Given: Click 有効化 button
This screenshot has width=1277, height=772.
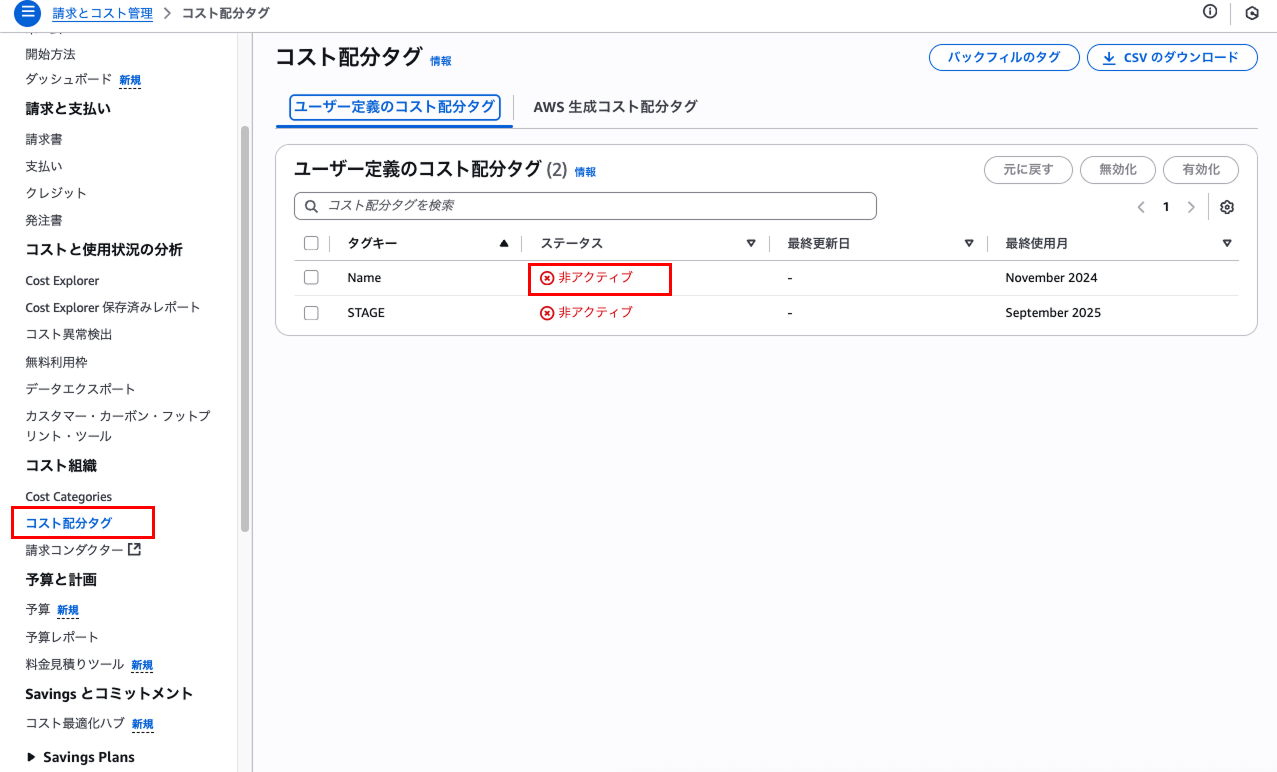Looking at the screenshot, I should click(1201, 170).
